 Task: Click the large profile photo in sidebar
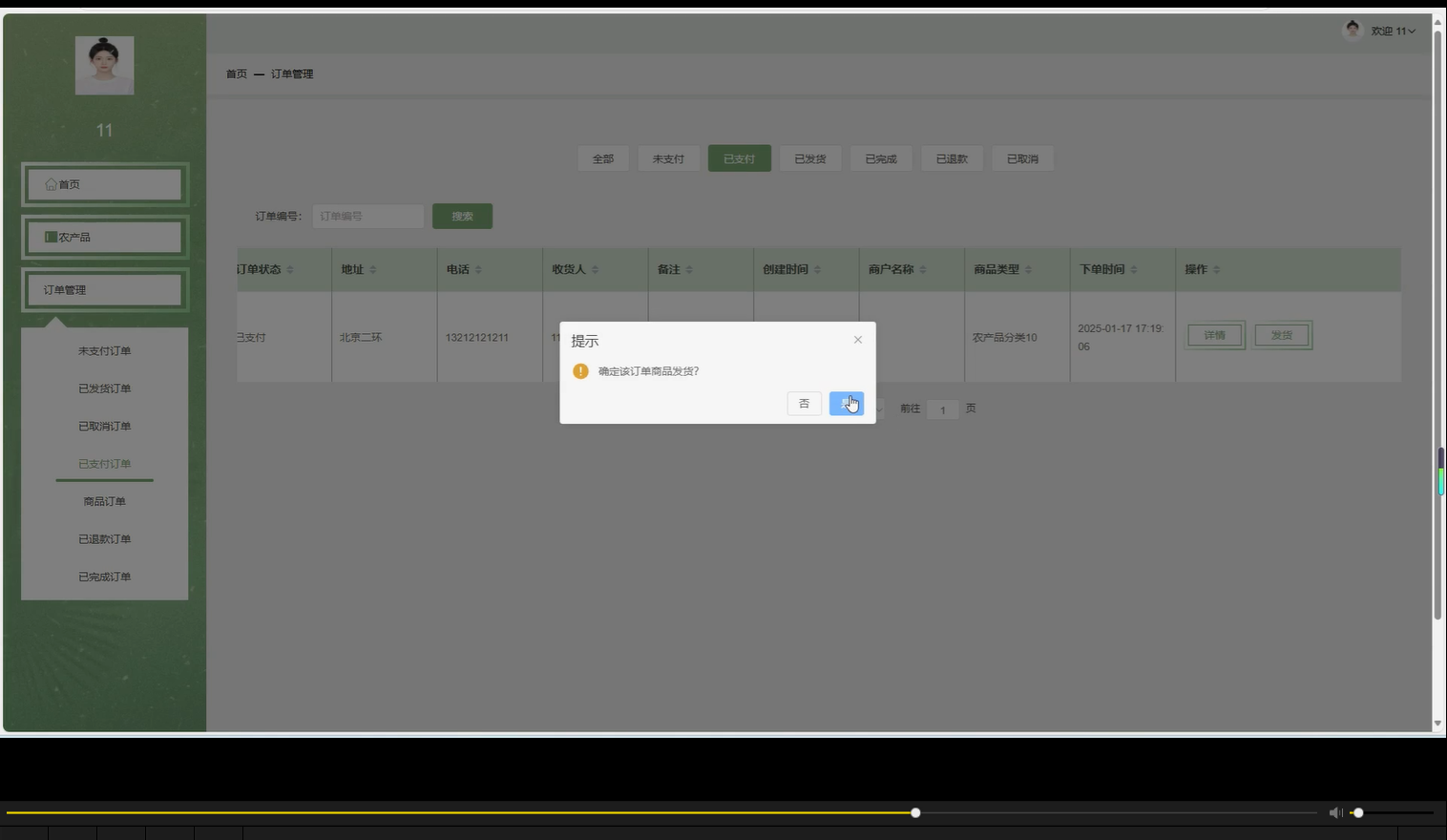pyautogui.click(x=105, y=66)
